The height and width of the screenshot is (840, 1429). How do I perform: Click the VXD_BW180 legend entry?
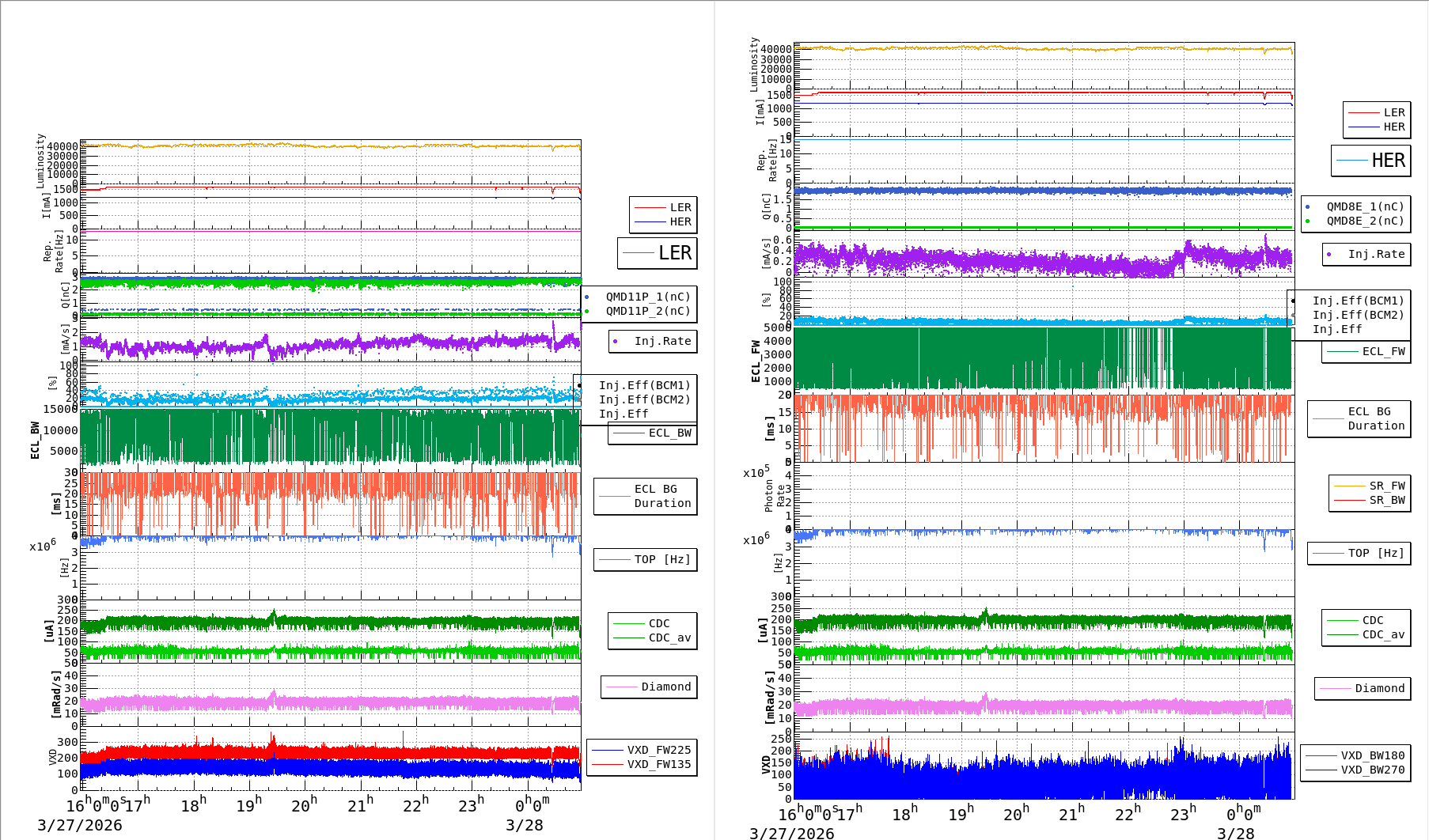pos(1372,755)
